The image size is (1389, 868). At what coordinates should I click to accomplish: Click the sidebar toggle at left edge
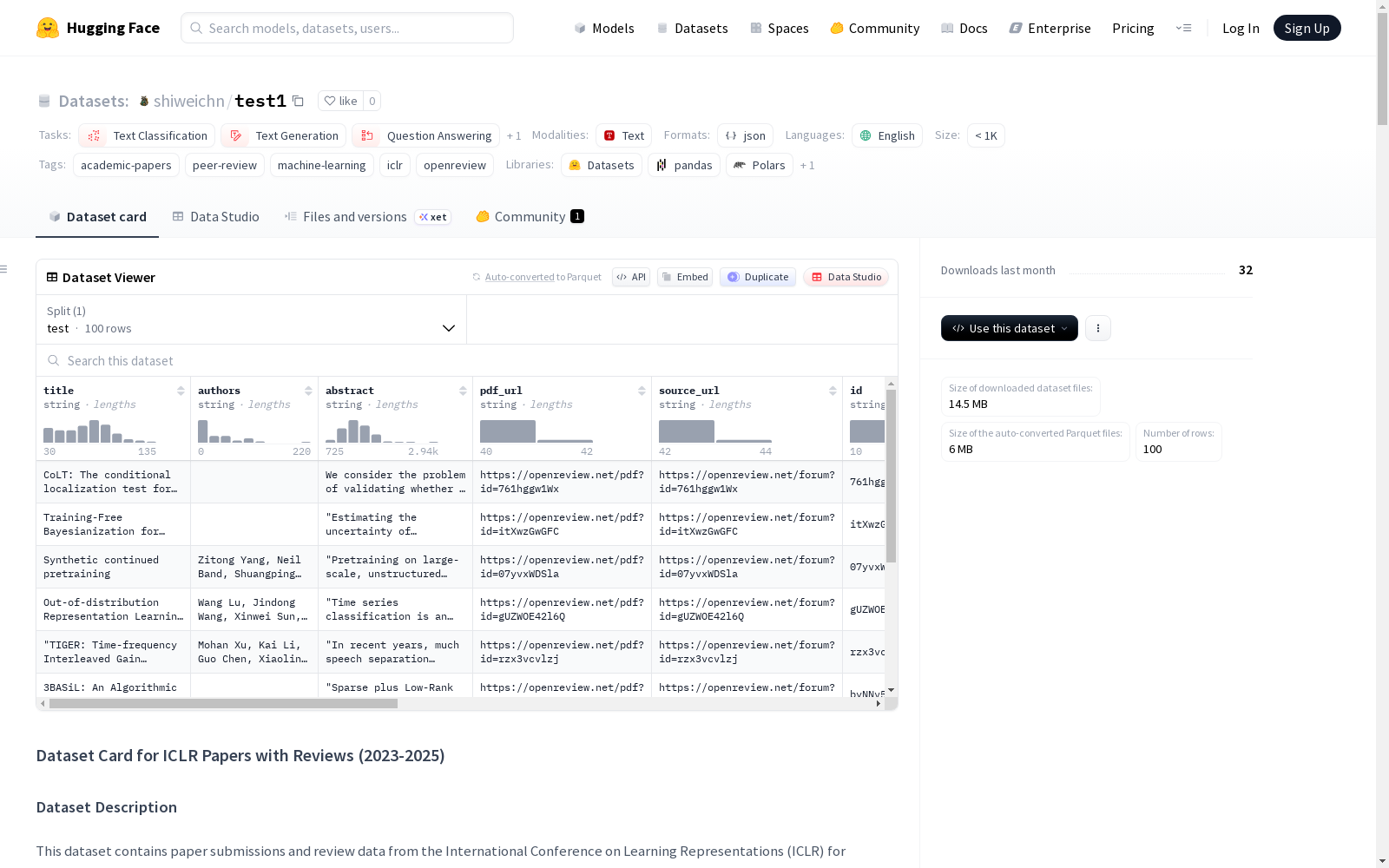point(3,269)
